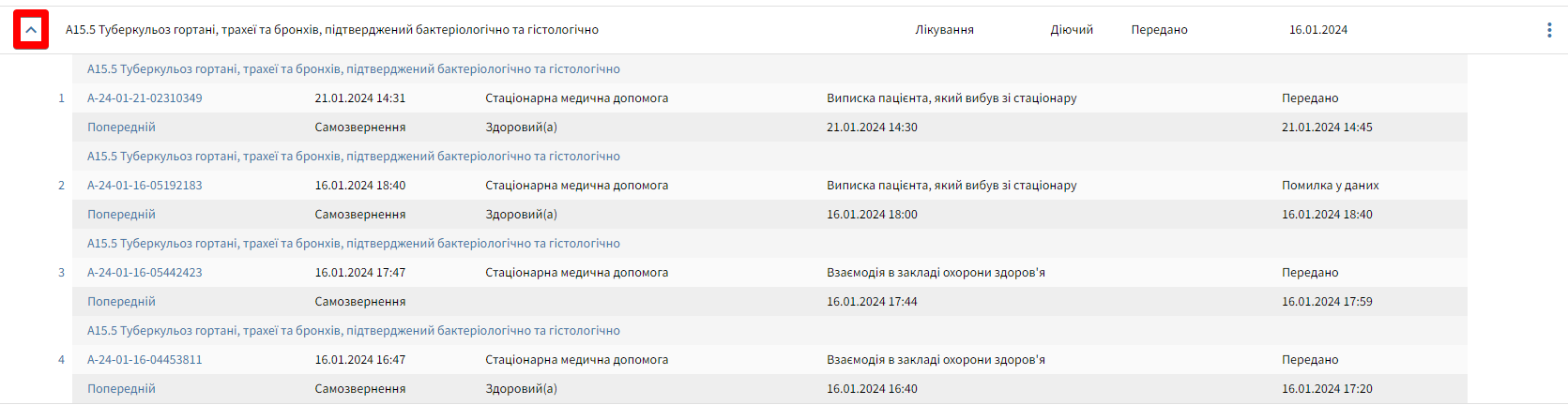Click the A15.5 diagnosis link above record 1
Image resolution: width=1568 pixels, height=405 pixels.
point(353,69)
